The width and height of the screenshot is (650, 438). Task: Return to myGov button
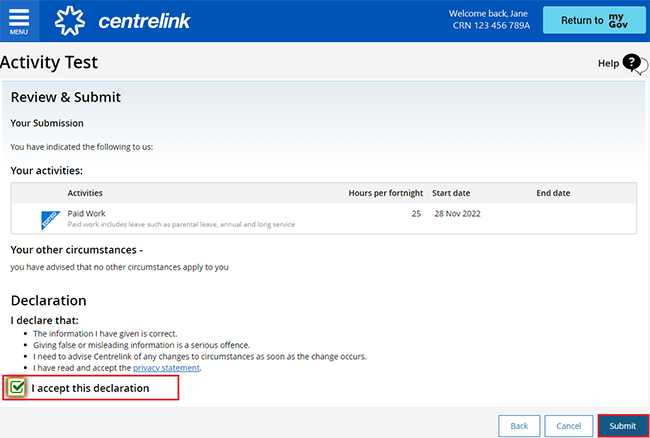click(594, 20)
